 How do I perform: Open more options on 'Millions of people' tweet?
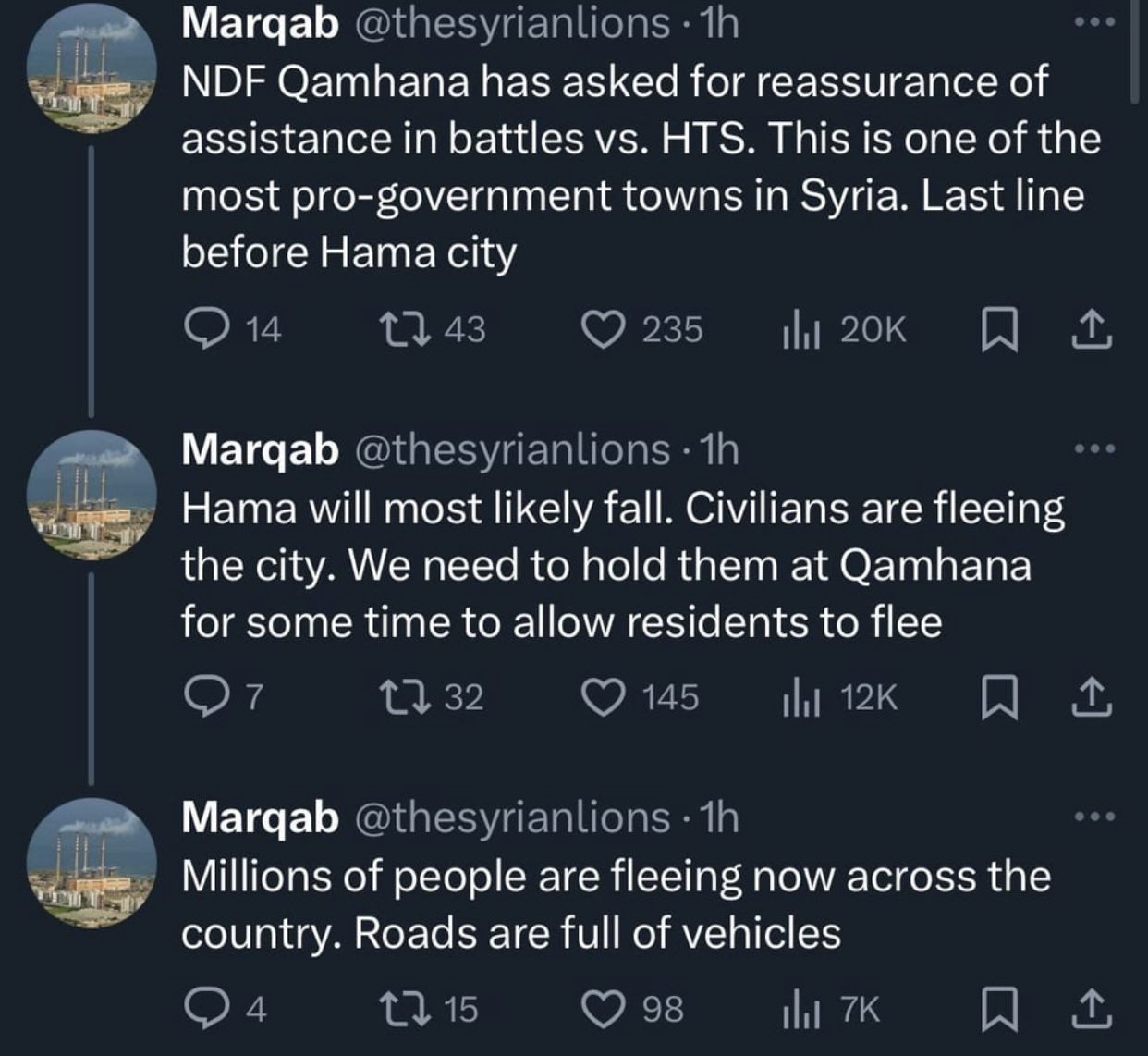pos(1095,817)
